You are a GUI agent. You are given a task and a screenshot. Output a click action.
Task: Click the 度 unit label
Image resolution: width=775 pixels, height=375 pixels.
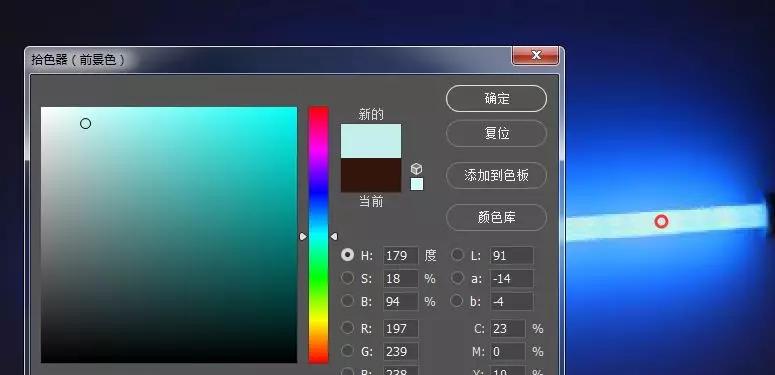tap(430, 255)
